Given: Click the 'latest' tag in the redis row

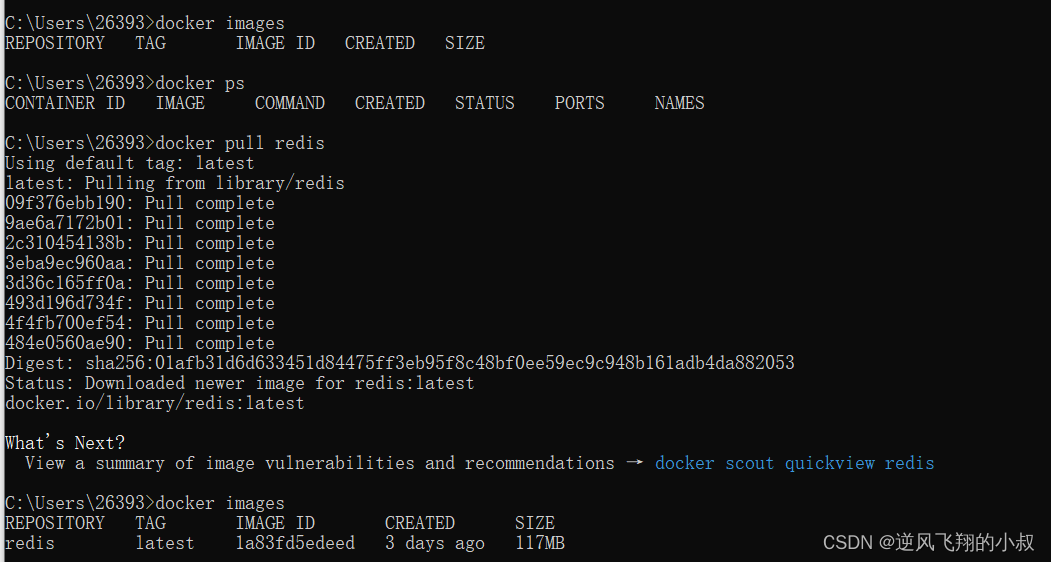Looking at the screenshot, I should coord(165,543).
